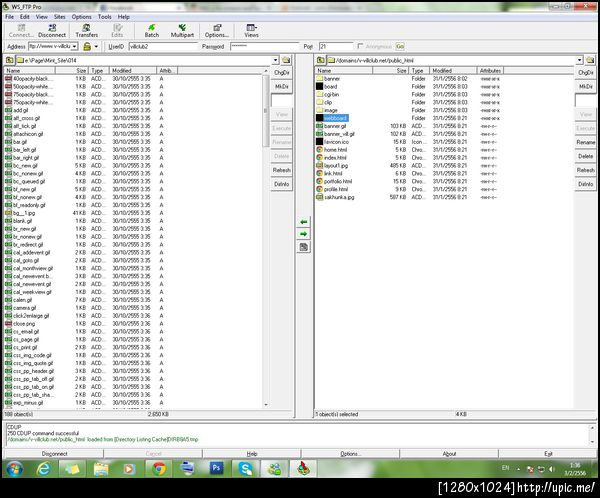Click local pane Refresh button

[x=282, y=170]
